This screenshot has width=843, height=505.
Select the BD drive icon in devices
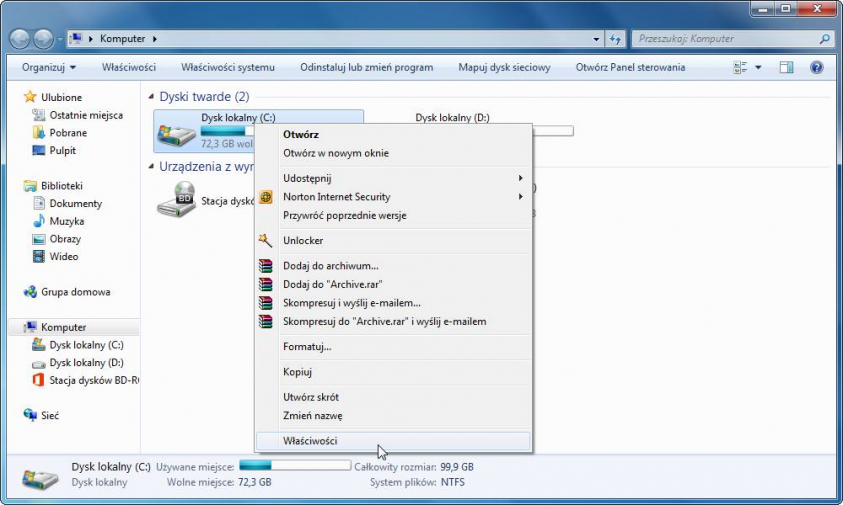176,198
